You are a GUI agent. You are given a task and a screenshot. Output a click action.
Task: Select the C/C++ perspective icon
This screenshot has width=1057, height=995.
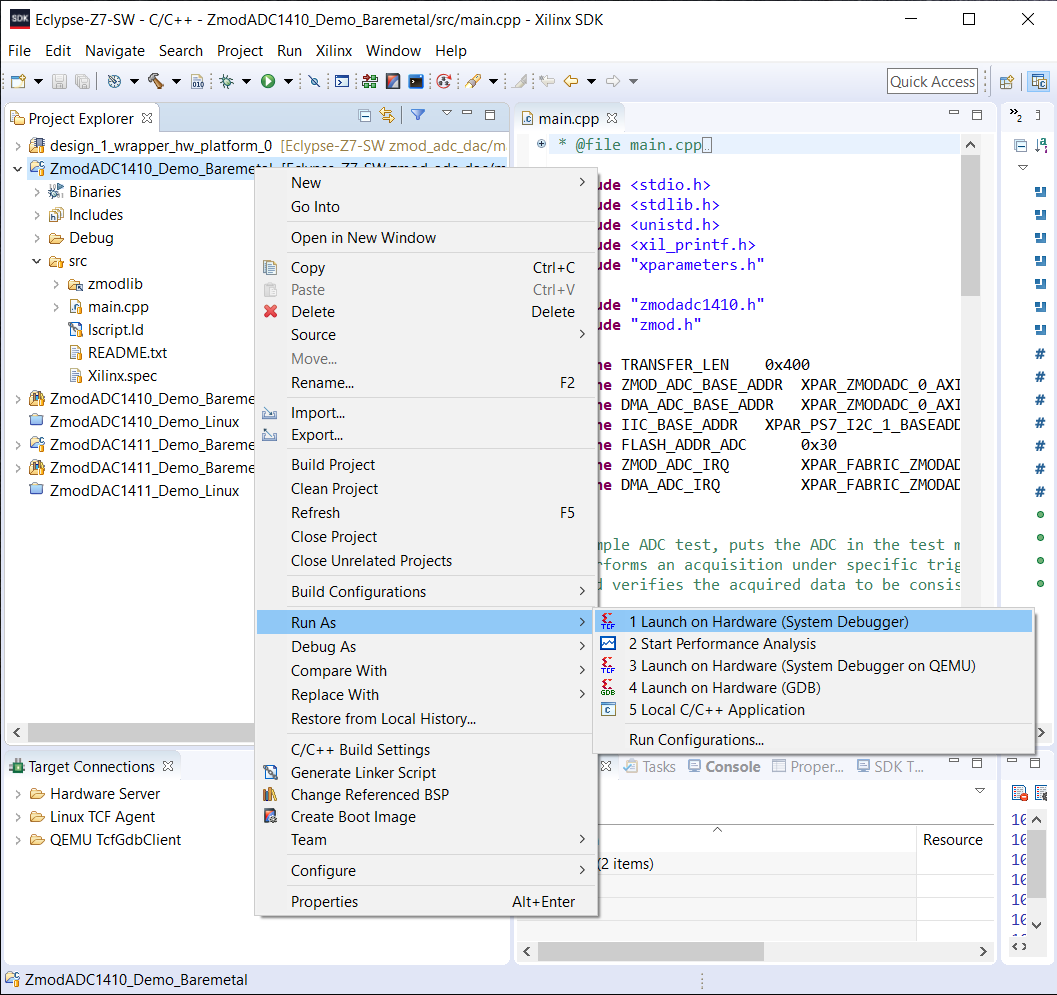(1039, 82)
